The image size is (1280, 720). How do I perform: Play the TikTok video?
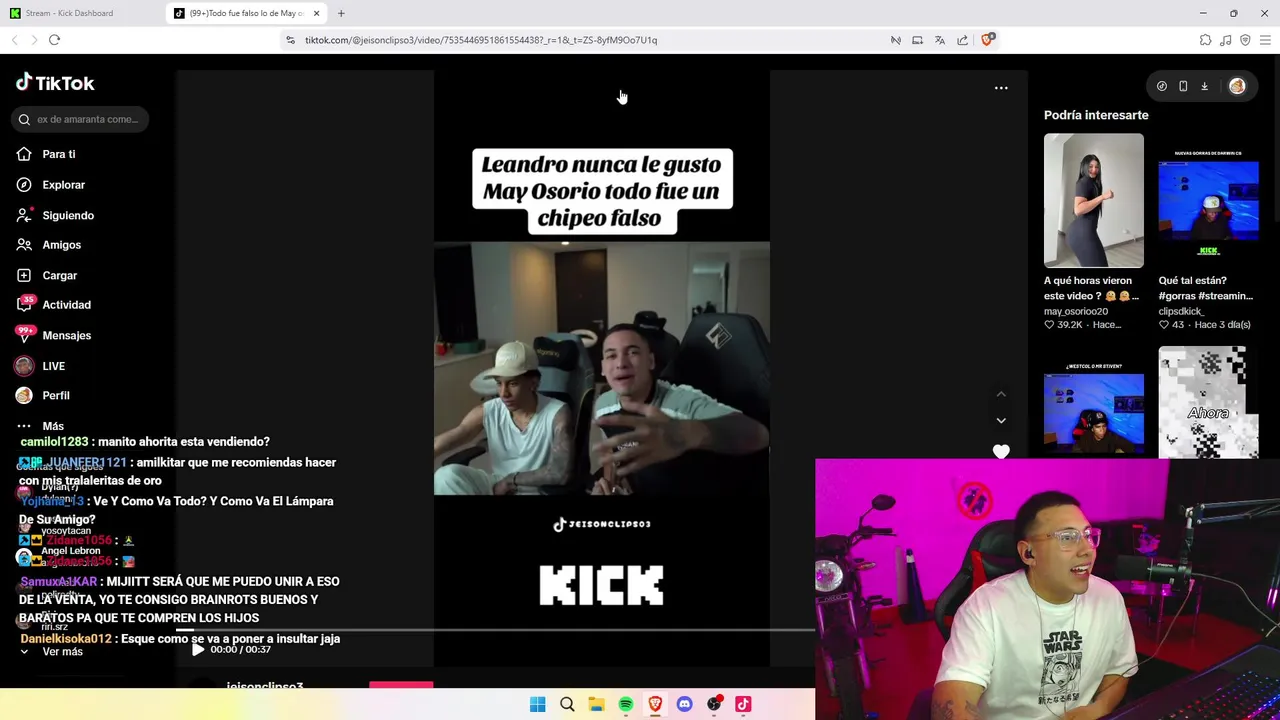[x=197, y=650]
